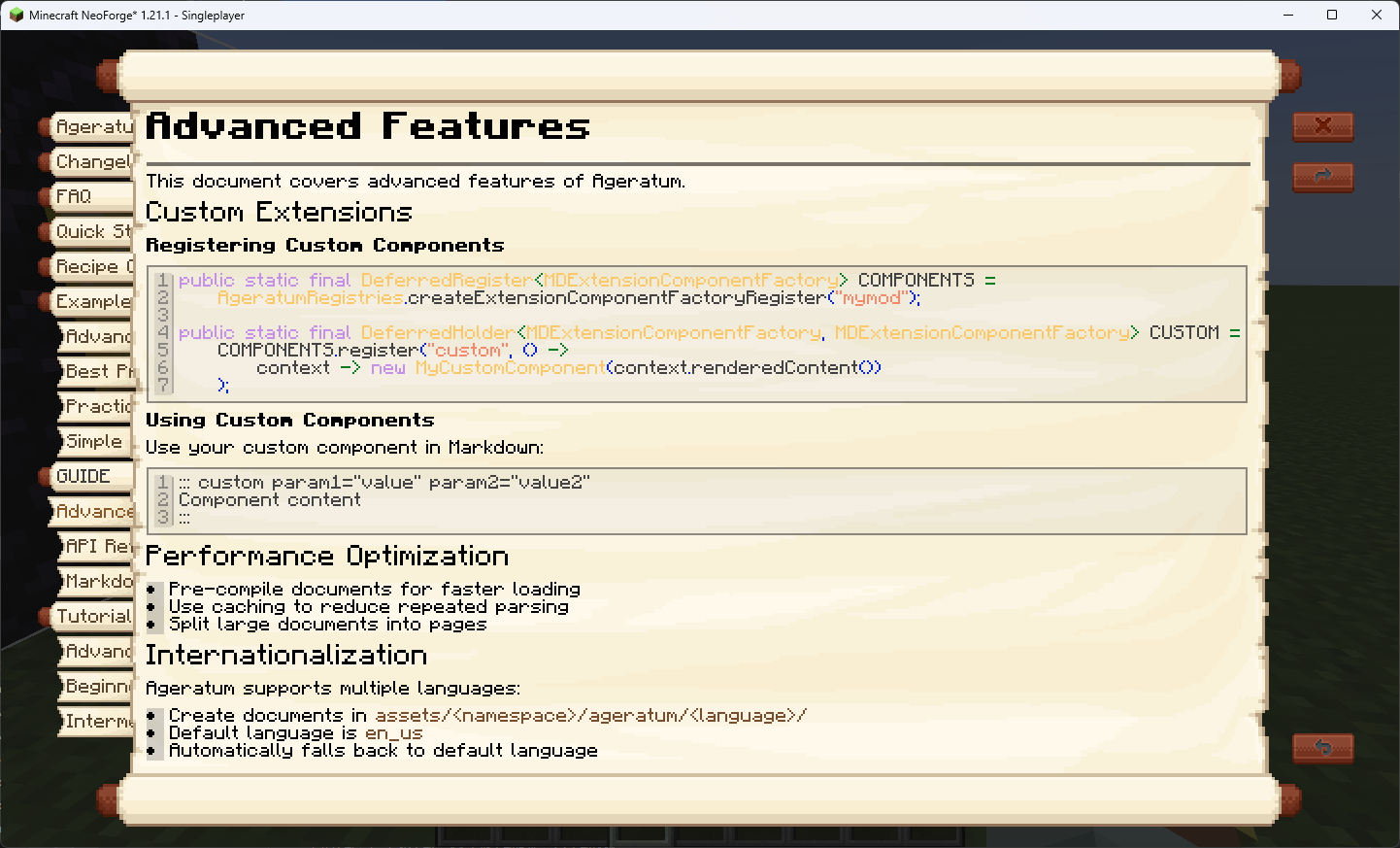Viewport: 1400px width, 848px height.
Task: Click bullet 'Split large documents into pages'
Action: (x=328, y=625)
